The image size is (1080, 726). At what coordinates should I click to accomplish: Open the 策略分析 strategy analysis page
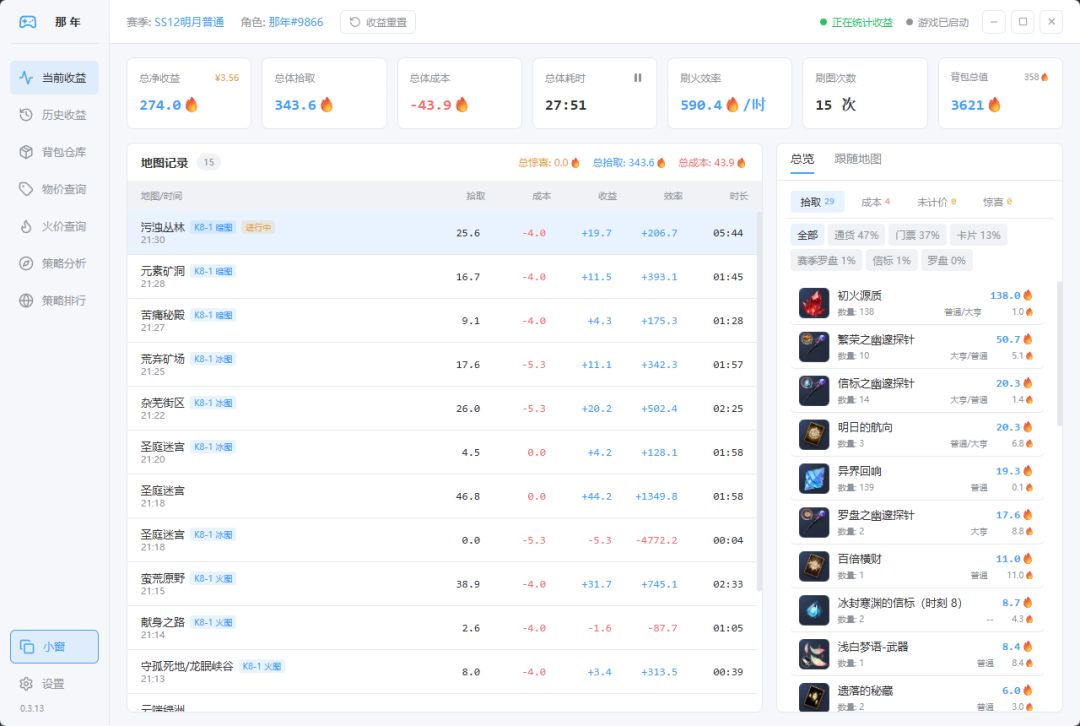click(54, 264)
